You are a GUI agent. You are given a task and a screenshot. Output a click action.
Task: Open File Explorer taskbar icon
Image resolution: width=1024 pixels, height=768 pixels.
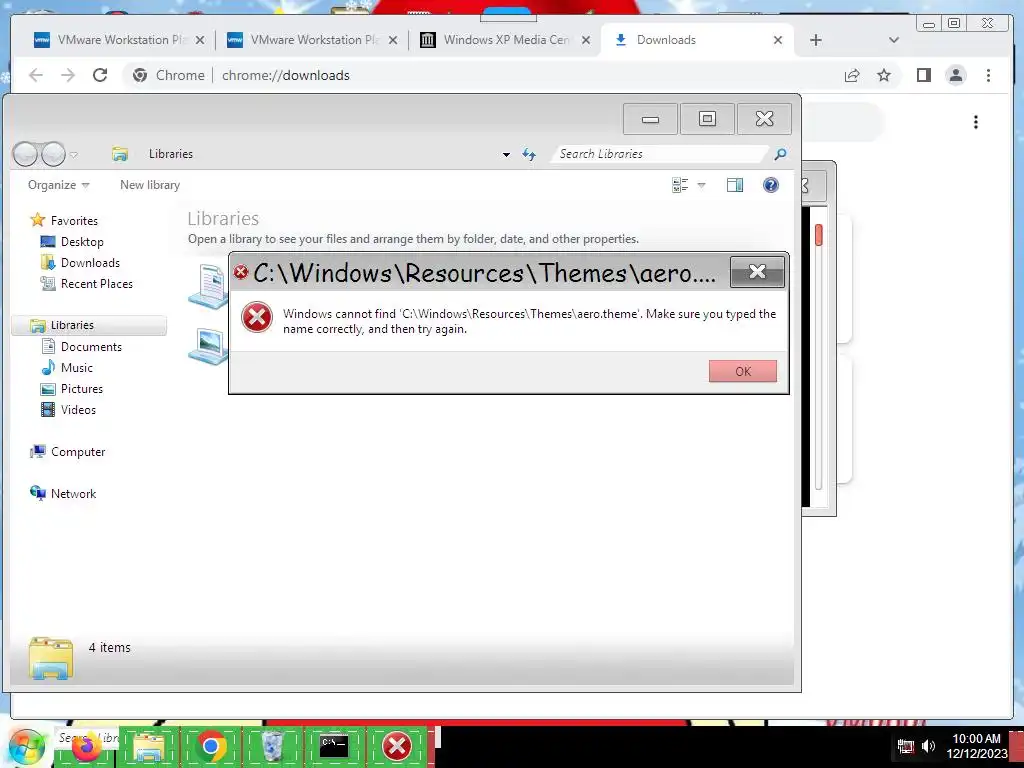point(148,746)
